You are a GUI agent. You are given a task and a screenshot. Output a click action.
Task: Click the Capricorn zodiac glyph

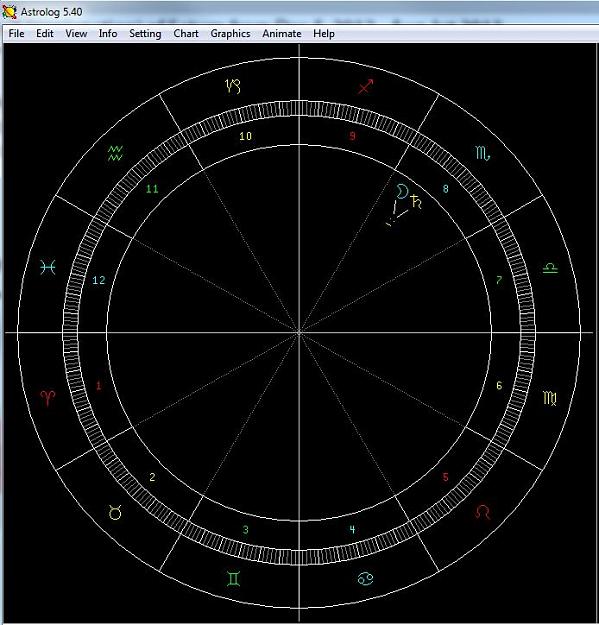pyautogui.click(x=233, y=86)
